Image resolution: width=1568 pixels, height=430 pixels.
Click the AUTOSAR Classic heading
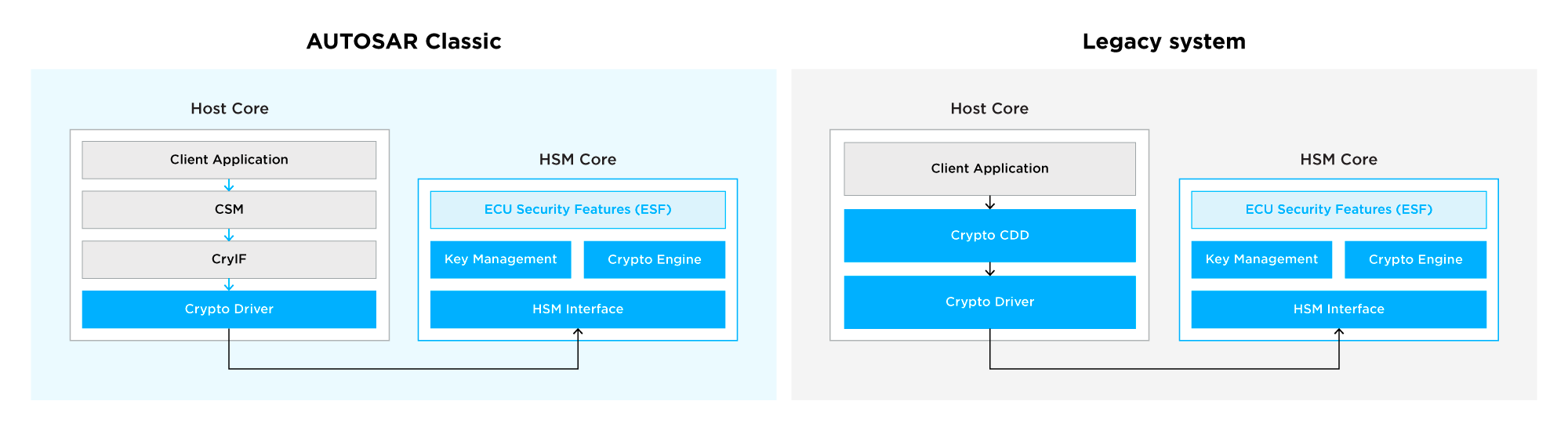coord(404,42)
